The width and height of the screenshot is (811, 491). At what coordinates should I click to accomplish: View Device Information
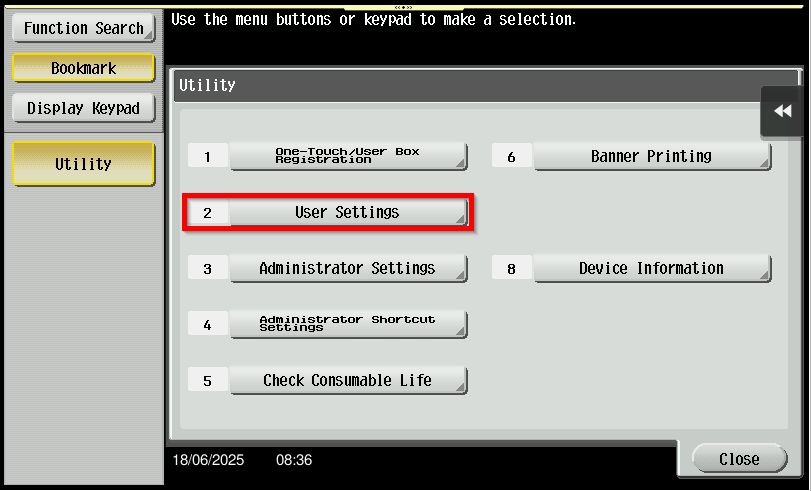pos(651,269)
